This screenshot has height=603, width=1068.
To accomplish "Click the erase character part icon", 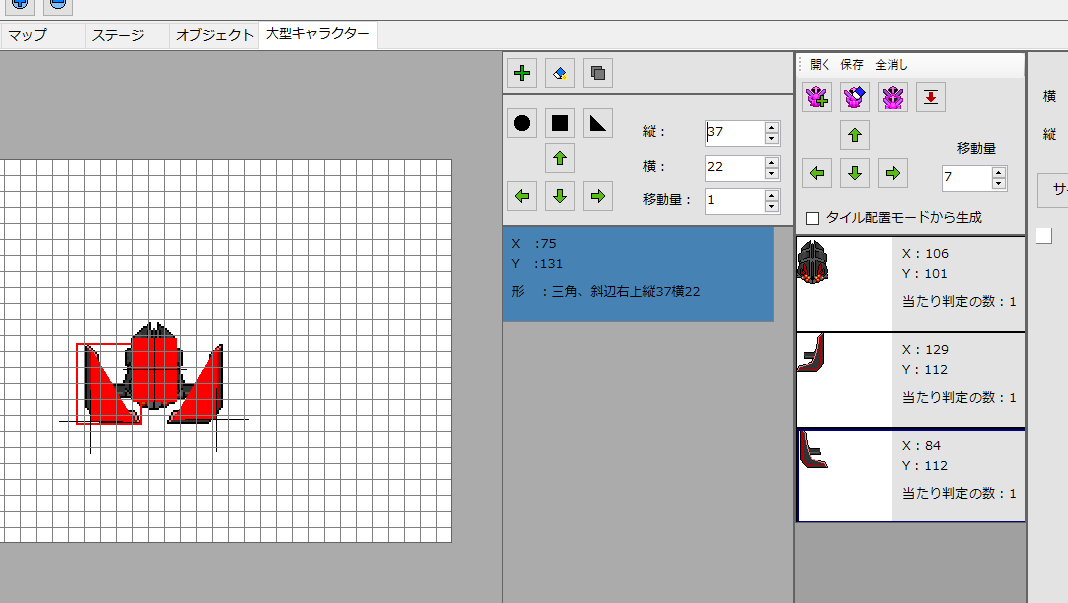I will (855, 97).
